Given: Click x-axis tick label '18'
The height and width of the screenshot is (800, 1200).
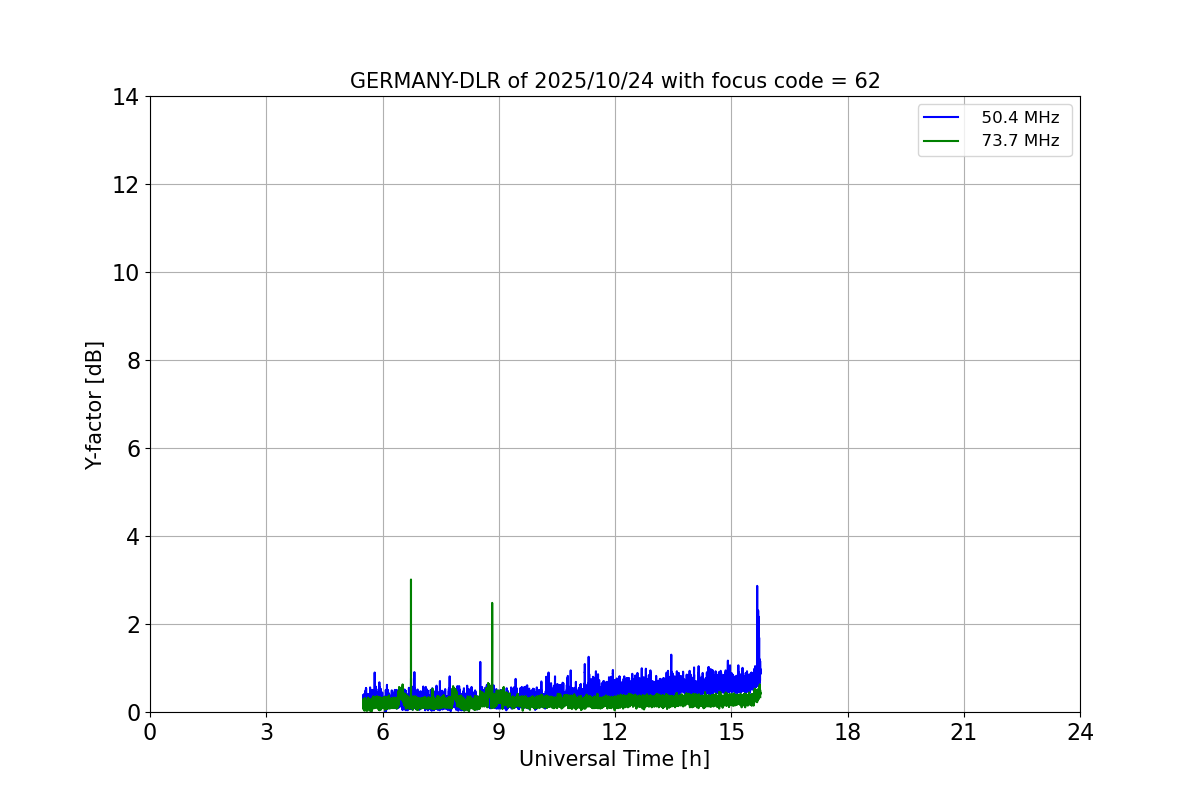Looking at the screenshot, I should coord(848,733).
